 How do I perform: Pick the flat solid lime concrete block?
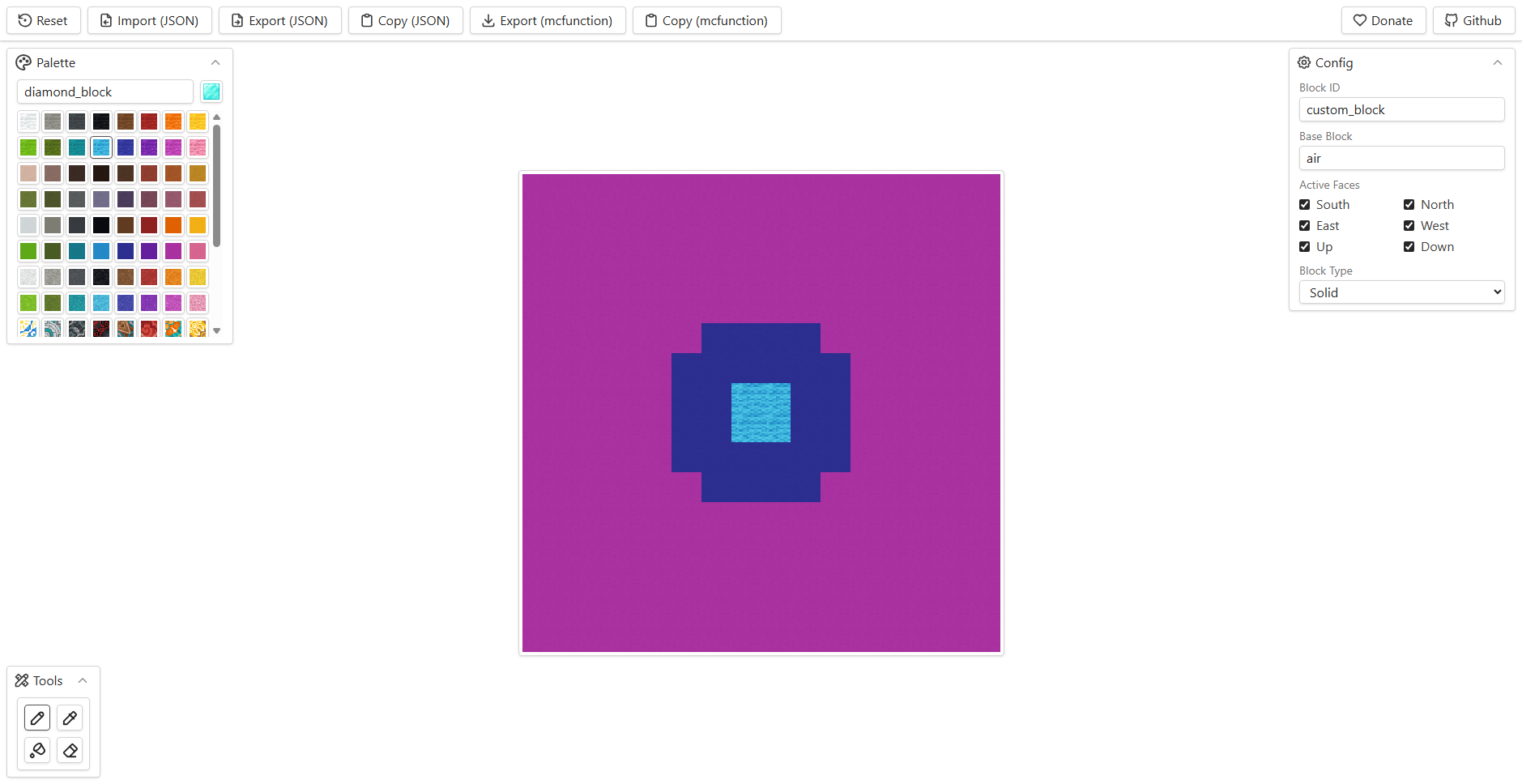click(28, 250)
